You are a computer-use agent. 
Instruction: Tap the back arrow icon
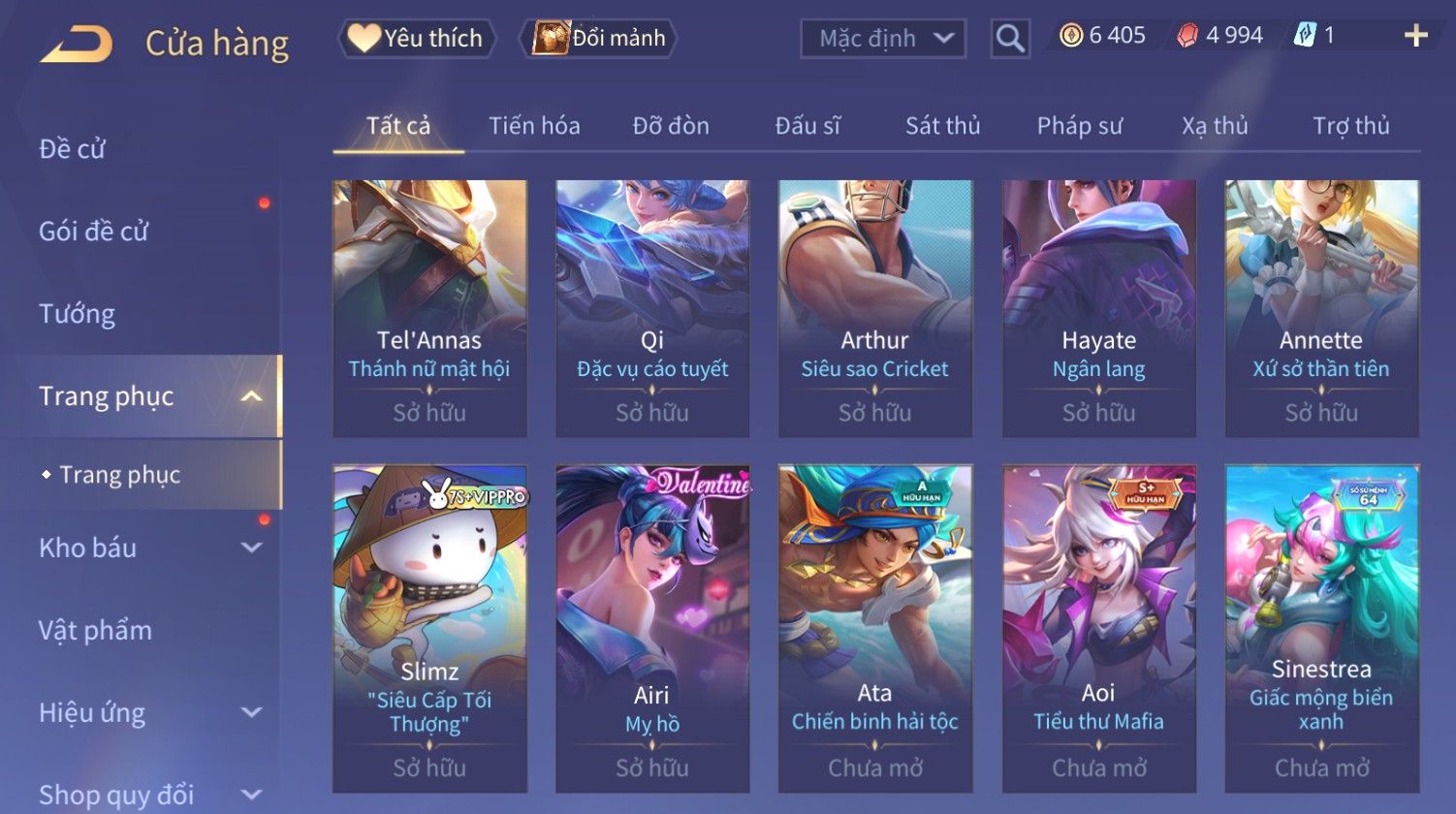77,45
